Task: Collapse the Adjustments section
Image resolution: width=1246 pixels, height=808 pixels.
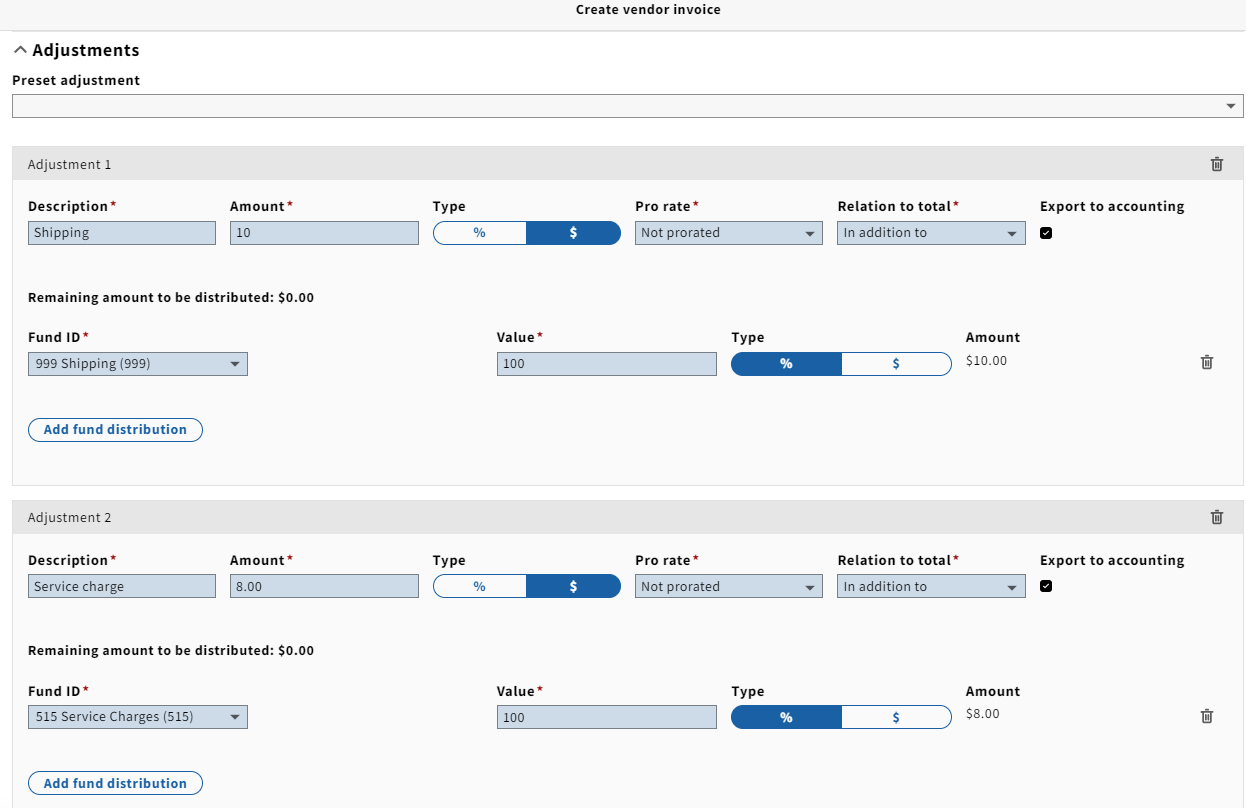Action: 76,50
